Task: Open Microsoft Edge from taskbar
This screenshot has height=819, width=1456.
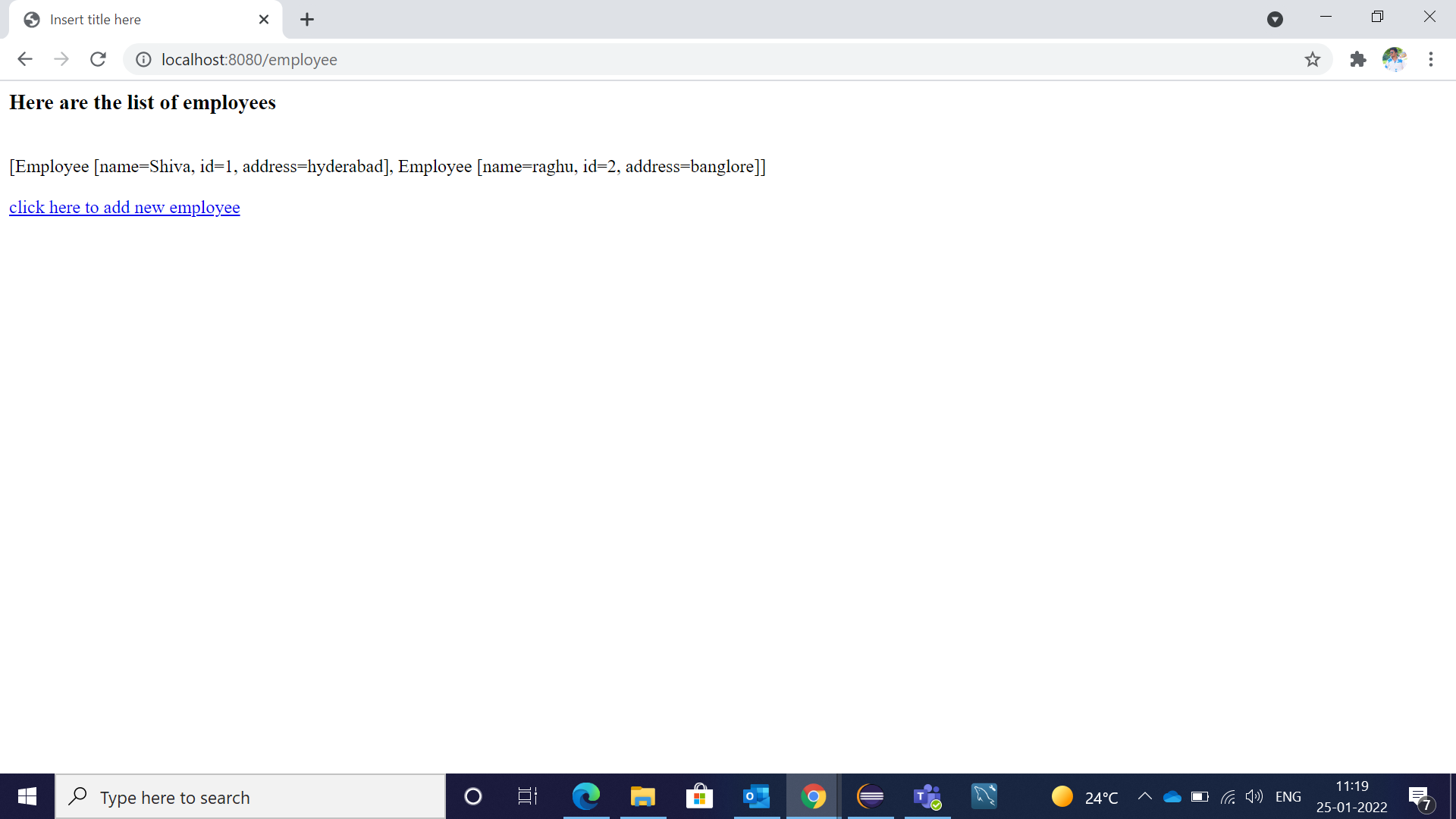Action: tap(585, 796)
